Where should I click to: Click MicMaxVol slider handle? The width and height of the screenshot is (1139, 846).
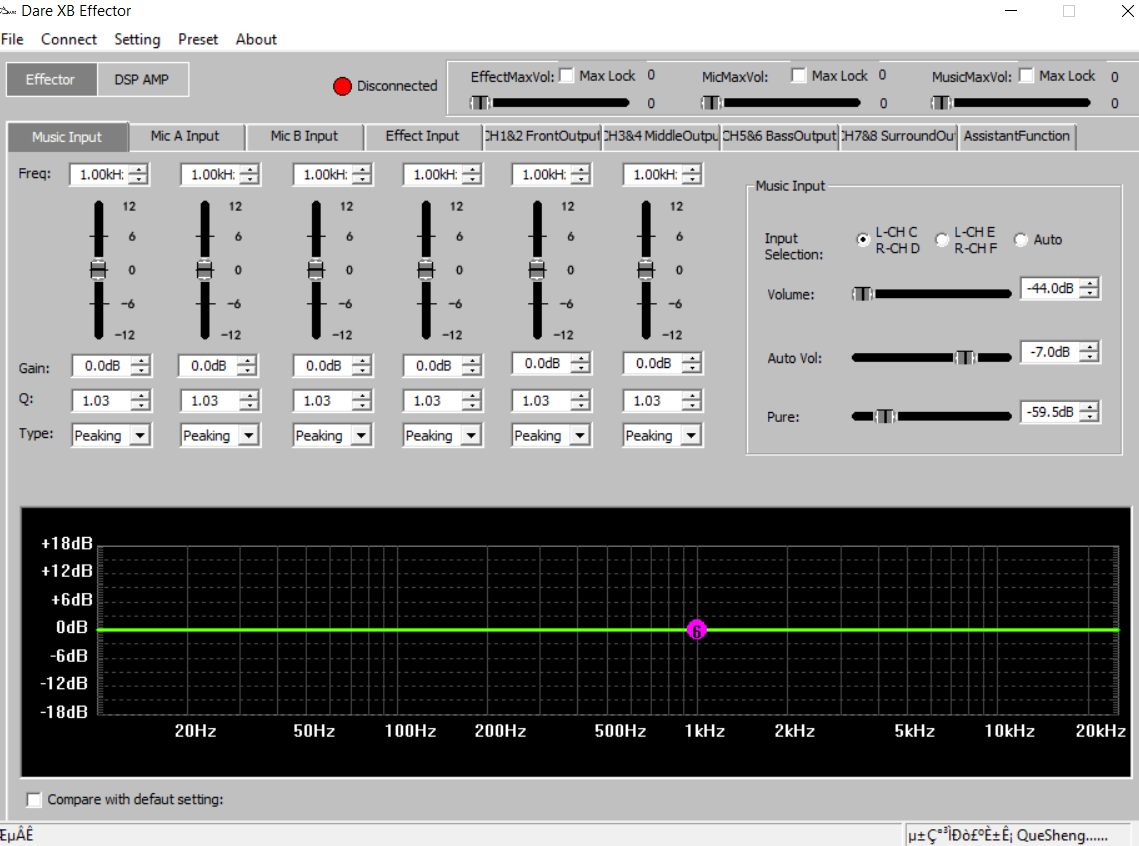click(712, 102)
